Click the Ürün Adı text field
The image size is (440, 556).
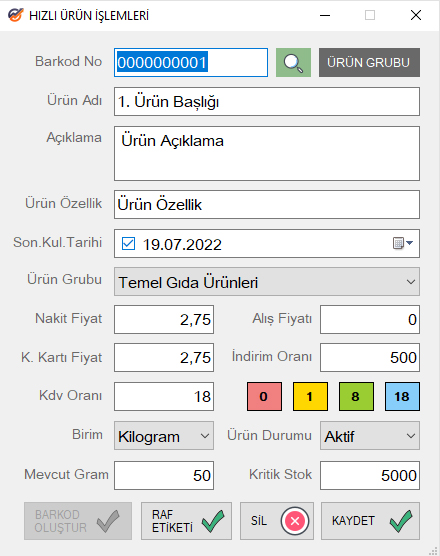coord(267,102)
